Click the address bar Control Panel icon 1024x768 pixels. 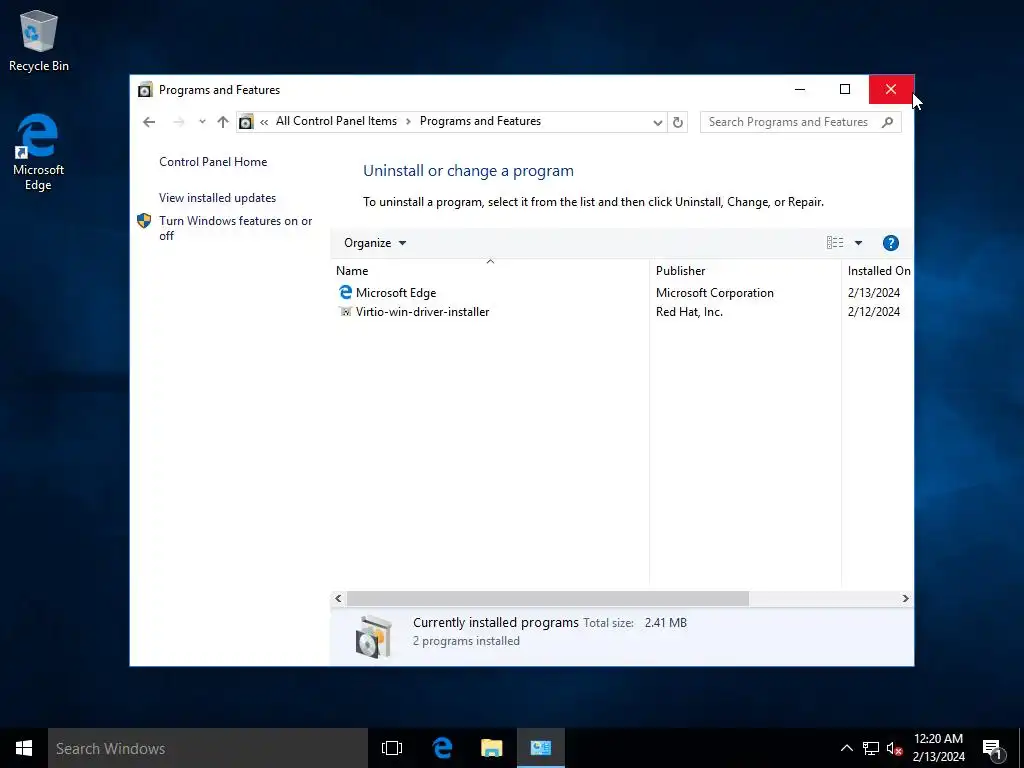click(246, 121)
